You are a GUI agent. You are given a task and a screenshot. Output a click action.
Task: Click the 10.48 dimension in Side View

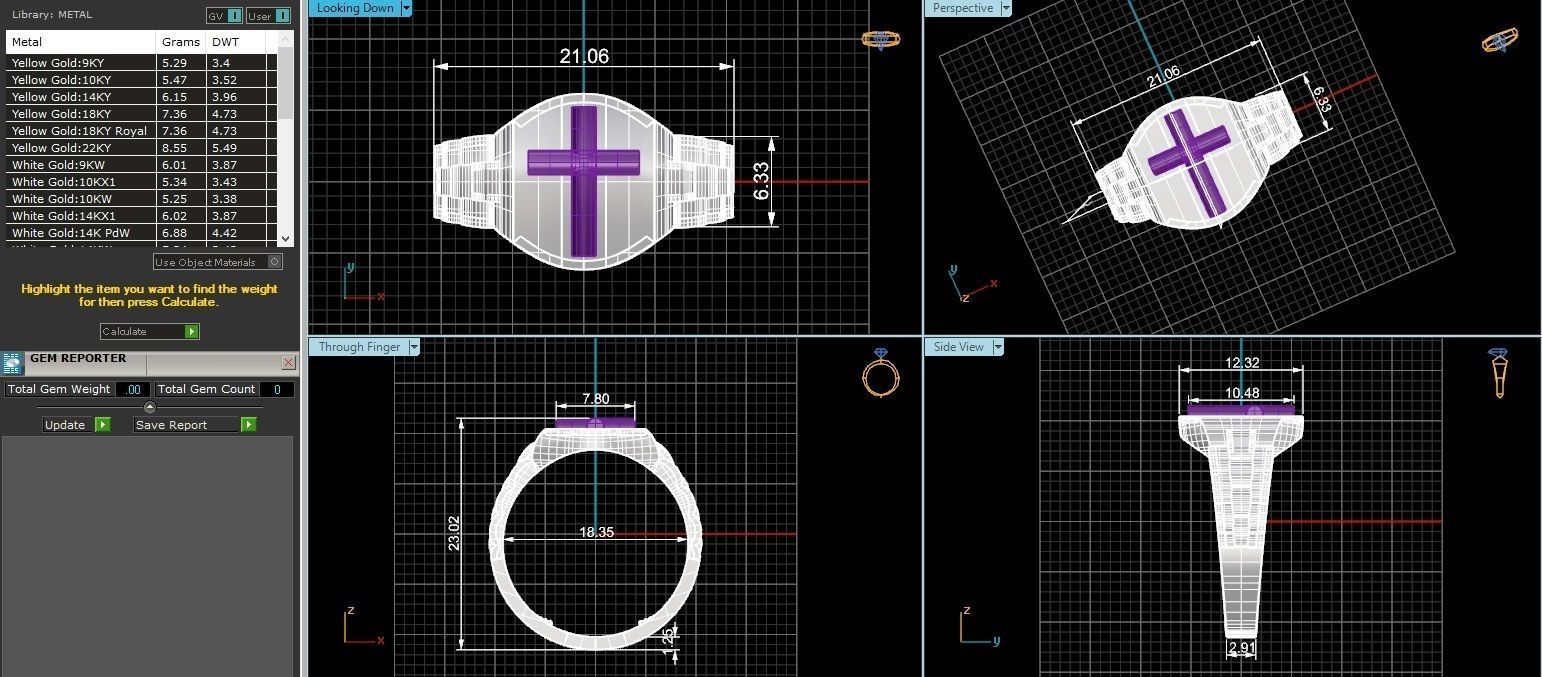pyautogui.click(x=1242, y=393)
